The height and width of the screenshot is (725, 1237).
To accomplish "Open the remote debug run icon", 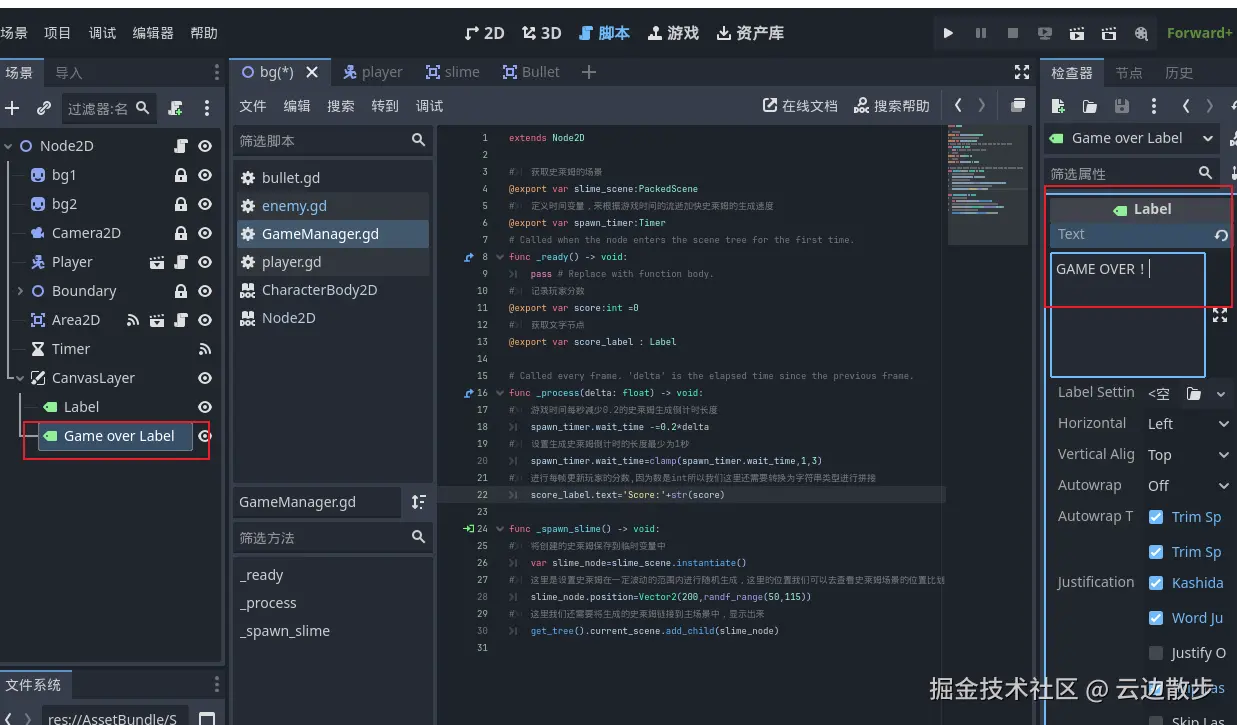I will (x=1045, y=33).
